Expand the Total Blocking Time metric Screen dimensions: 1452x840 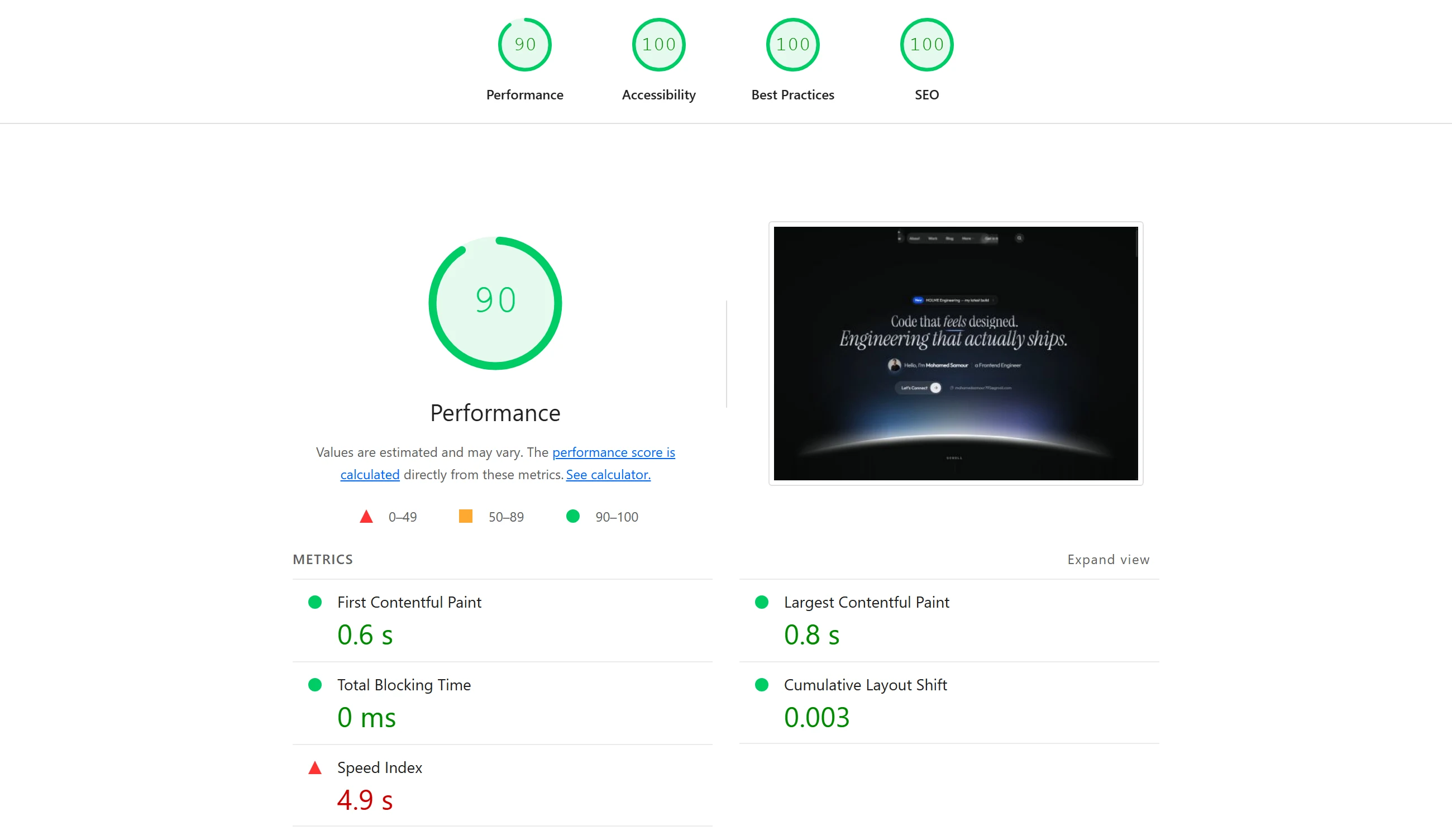click(x=503, y=703)
